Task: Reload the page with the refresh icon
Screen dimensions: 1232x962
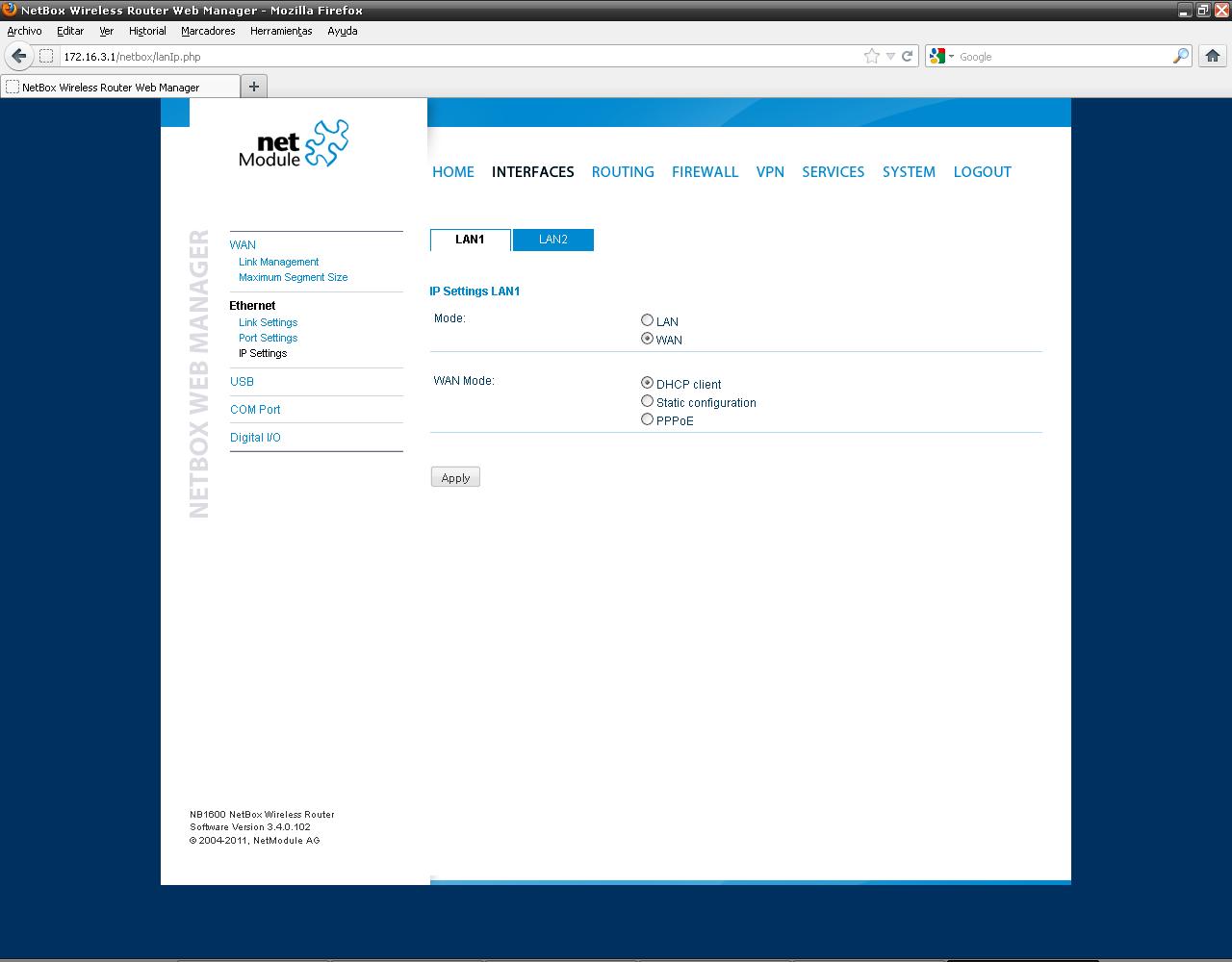Action: [907, 56]
